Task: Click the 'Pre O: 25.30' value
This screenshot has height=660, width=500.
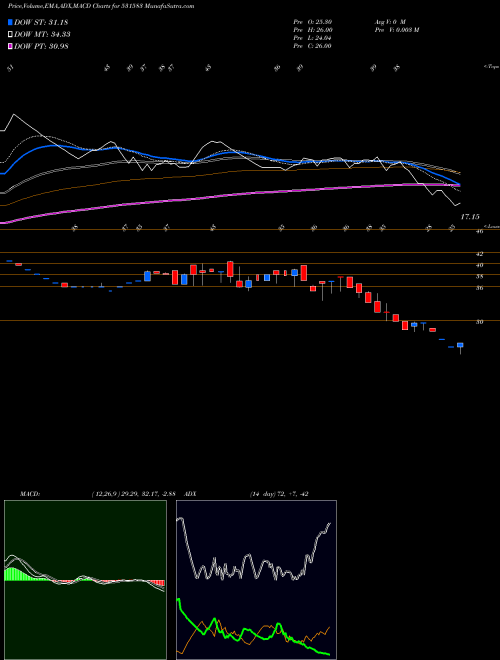Action: pyautogui.click(x=312, y=22)
